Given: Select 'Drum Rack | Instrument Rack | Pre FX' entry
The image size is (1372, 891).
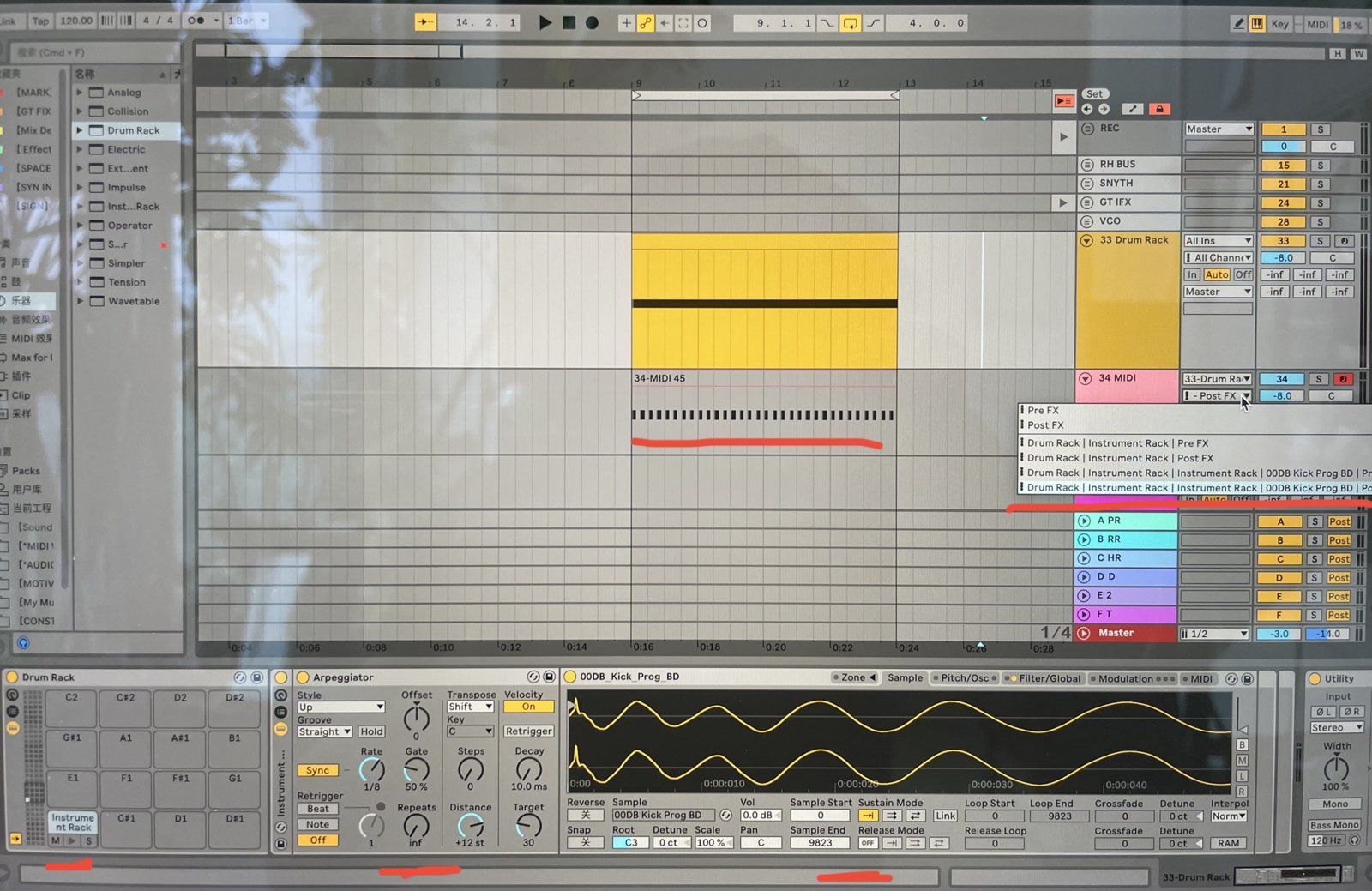Looking at the screenshot, I should (x=1117, y=443).
